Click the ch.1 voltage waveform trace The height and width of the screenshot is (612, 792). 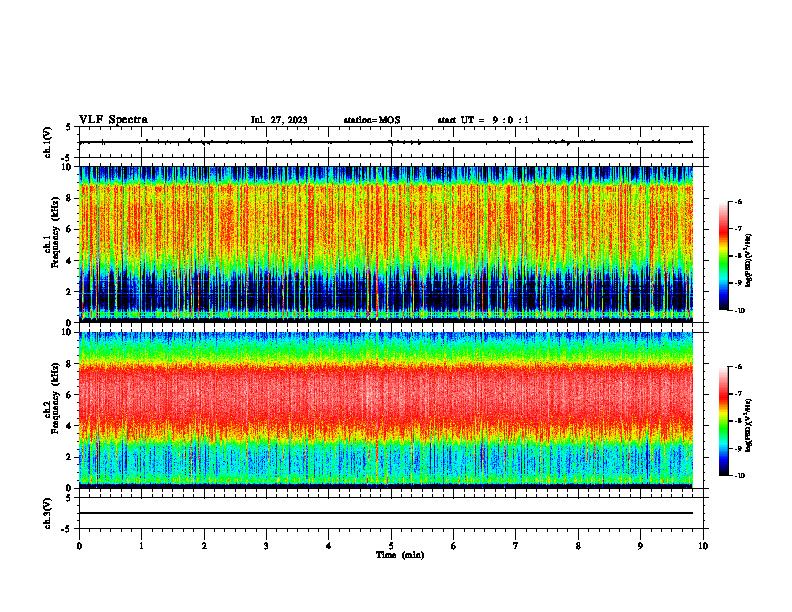click(386, 142)
